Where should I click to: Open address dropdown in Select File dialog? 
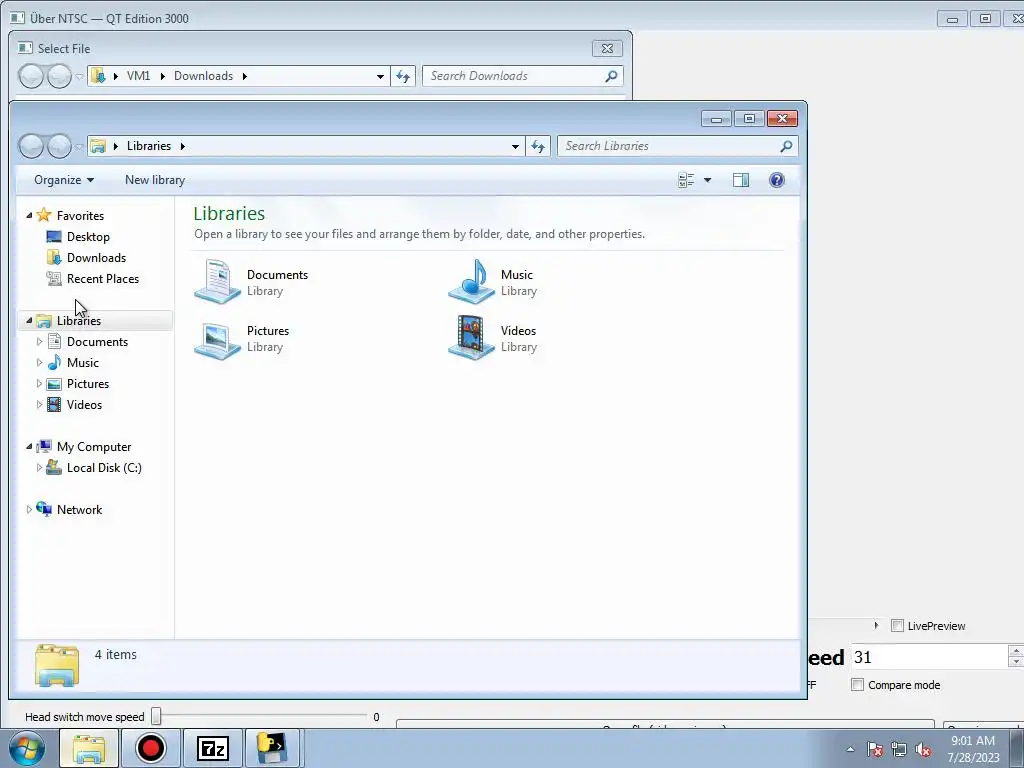pyautogui.click(x=380, y=76)
